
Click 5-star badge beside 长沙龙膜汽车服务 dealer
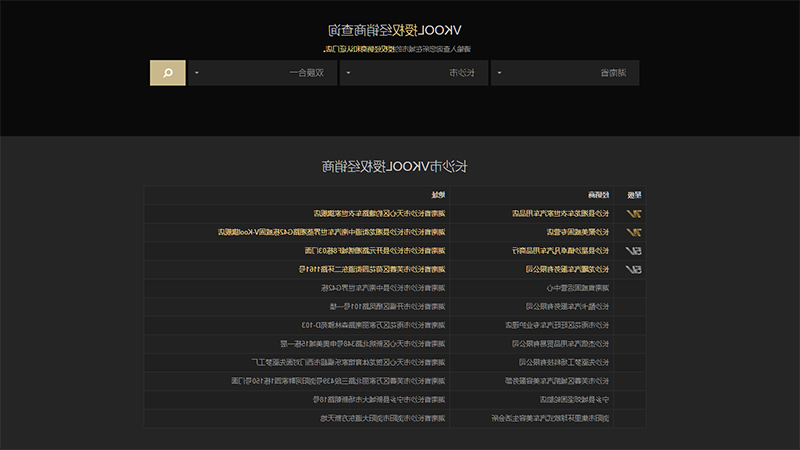tap(634, 269)
